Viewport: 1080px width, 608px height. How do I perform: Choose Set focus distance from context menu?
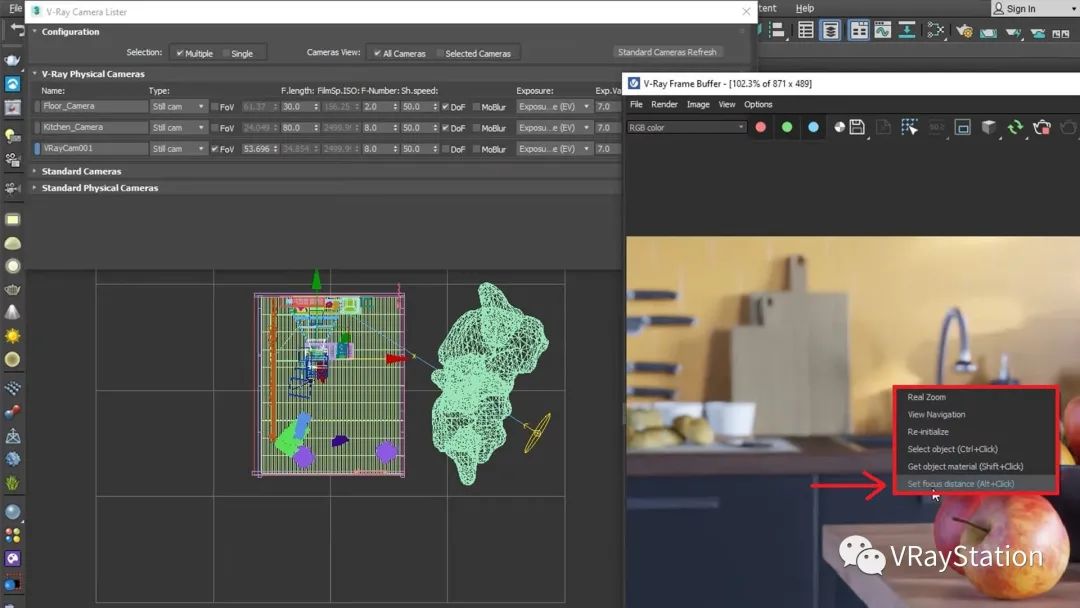click(960, 484)
